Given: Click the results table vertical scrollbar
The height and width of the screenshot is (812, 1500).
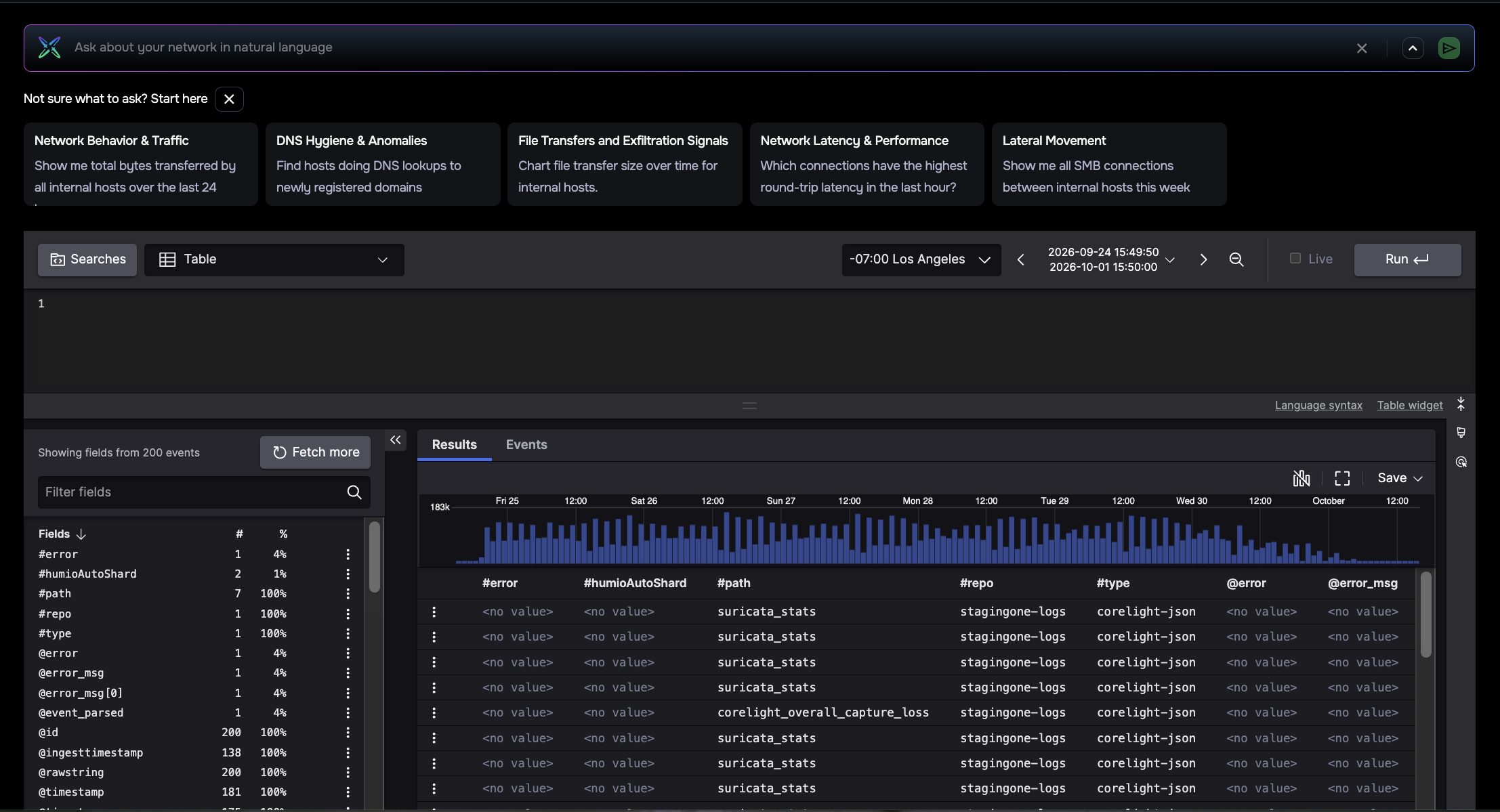Looking at the screenshot, I should click(x=1426, y=615).
